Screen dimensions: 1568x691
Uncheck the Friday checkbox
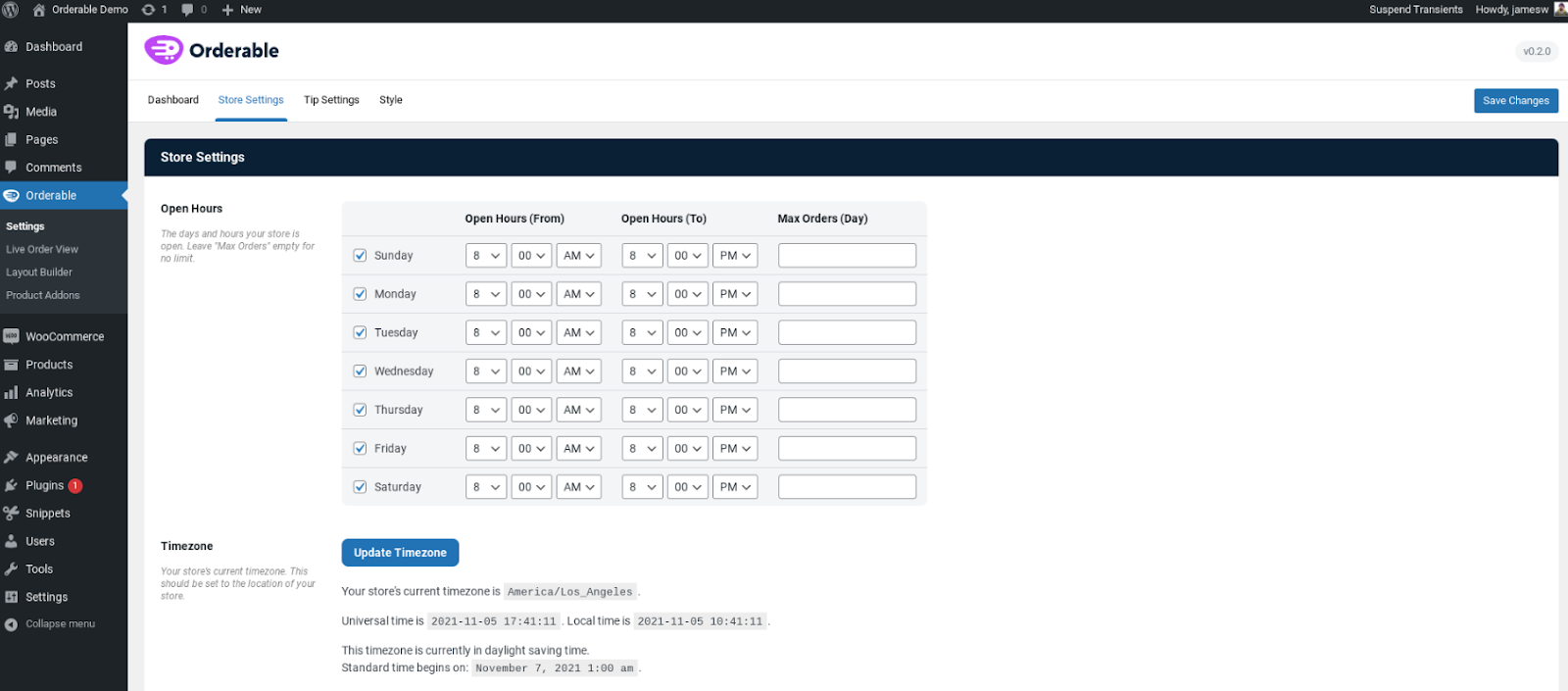click(x=360, y=449)
